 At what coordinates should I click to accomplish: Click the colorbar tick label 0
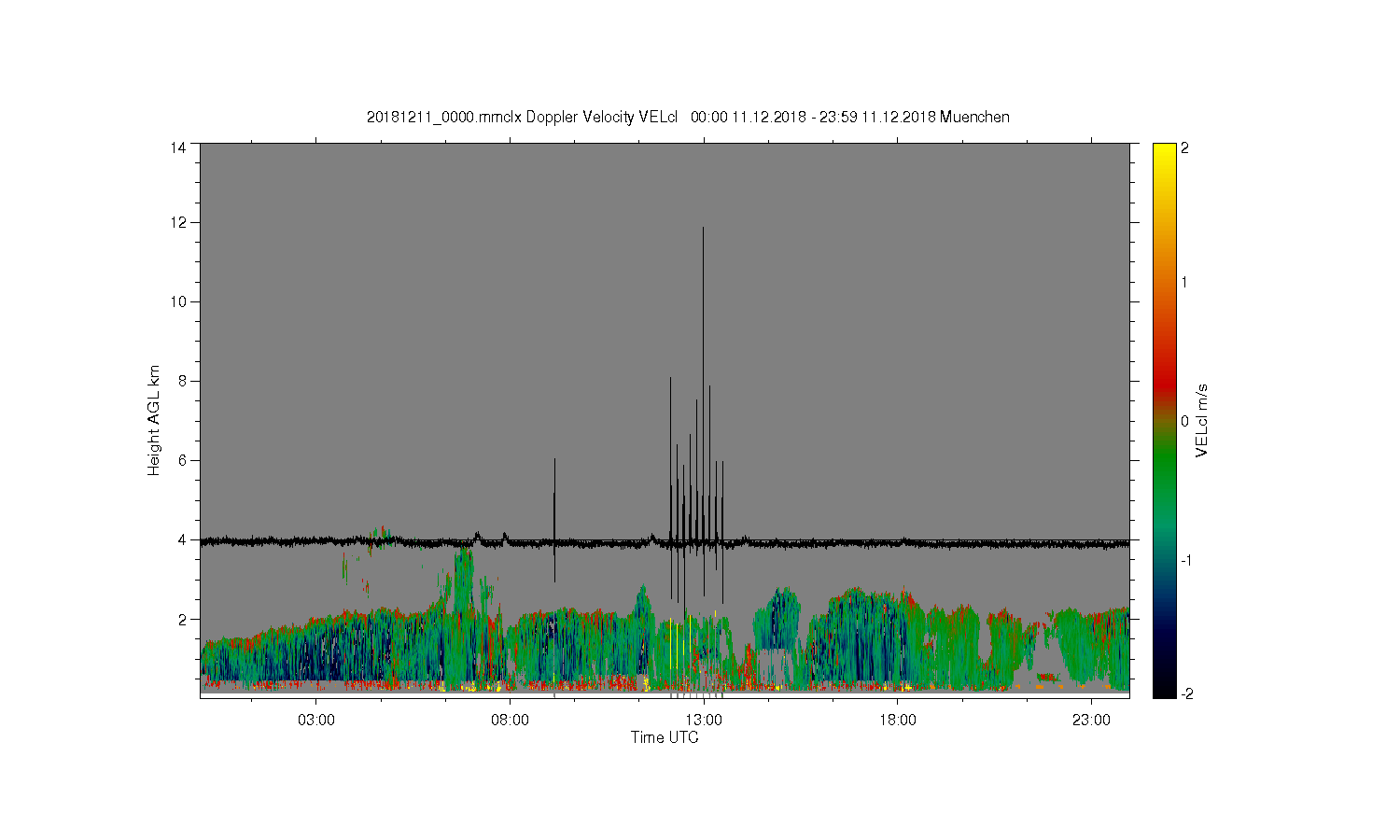(x=1185, y=421)
